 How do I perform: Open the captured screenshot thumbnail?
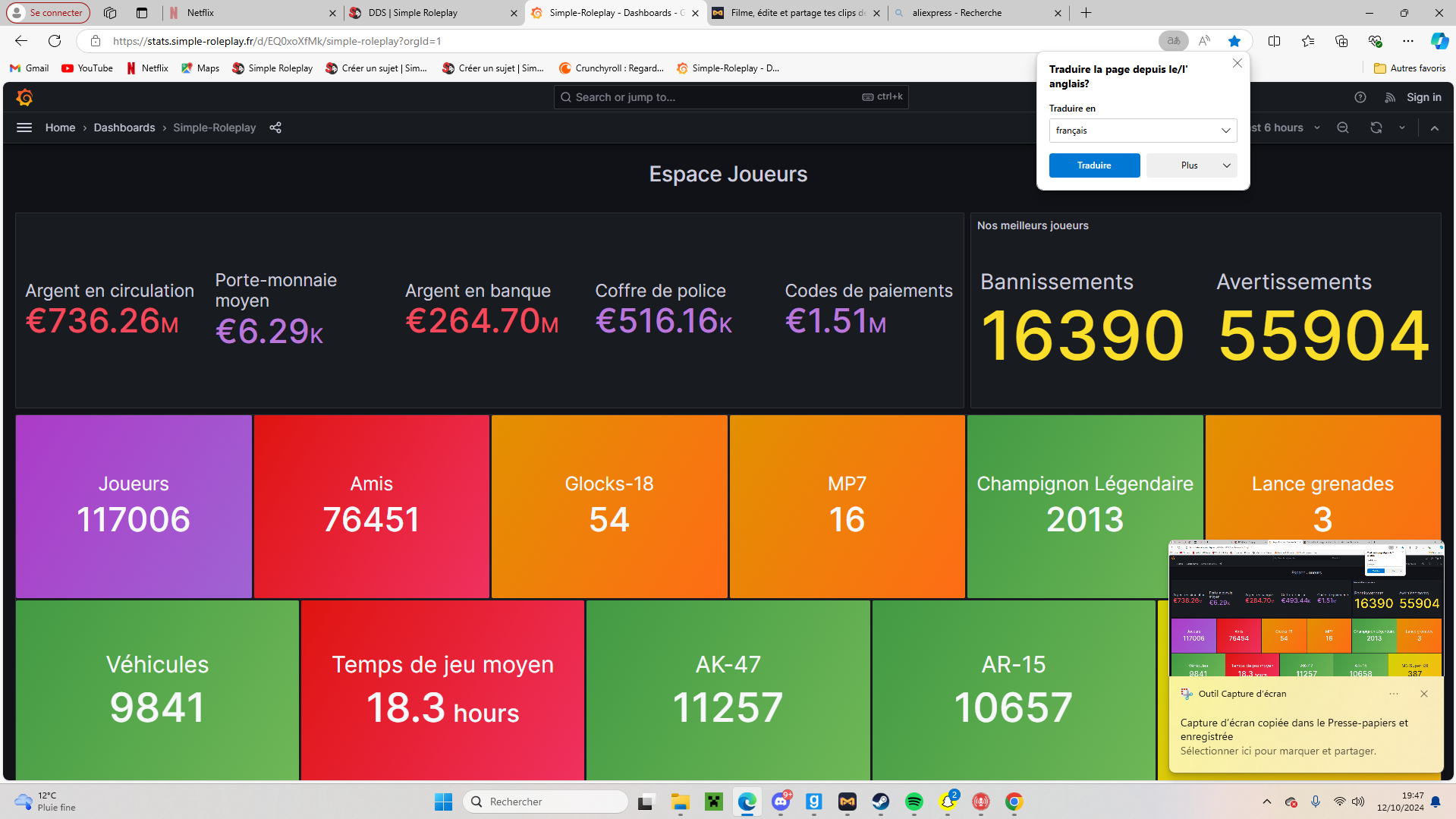point(1306,608)
